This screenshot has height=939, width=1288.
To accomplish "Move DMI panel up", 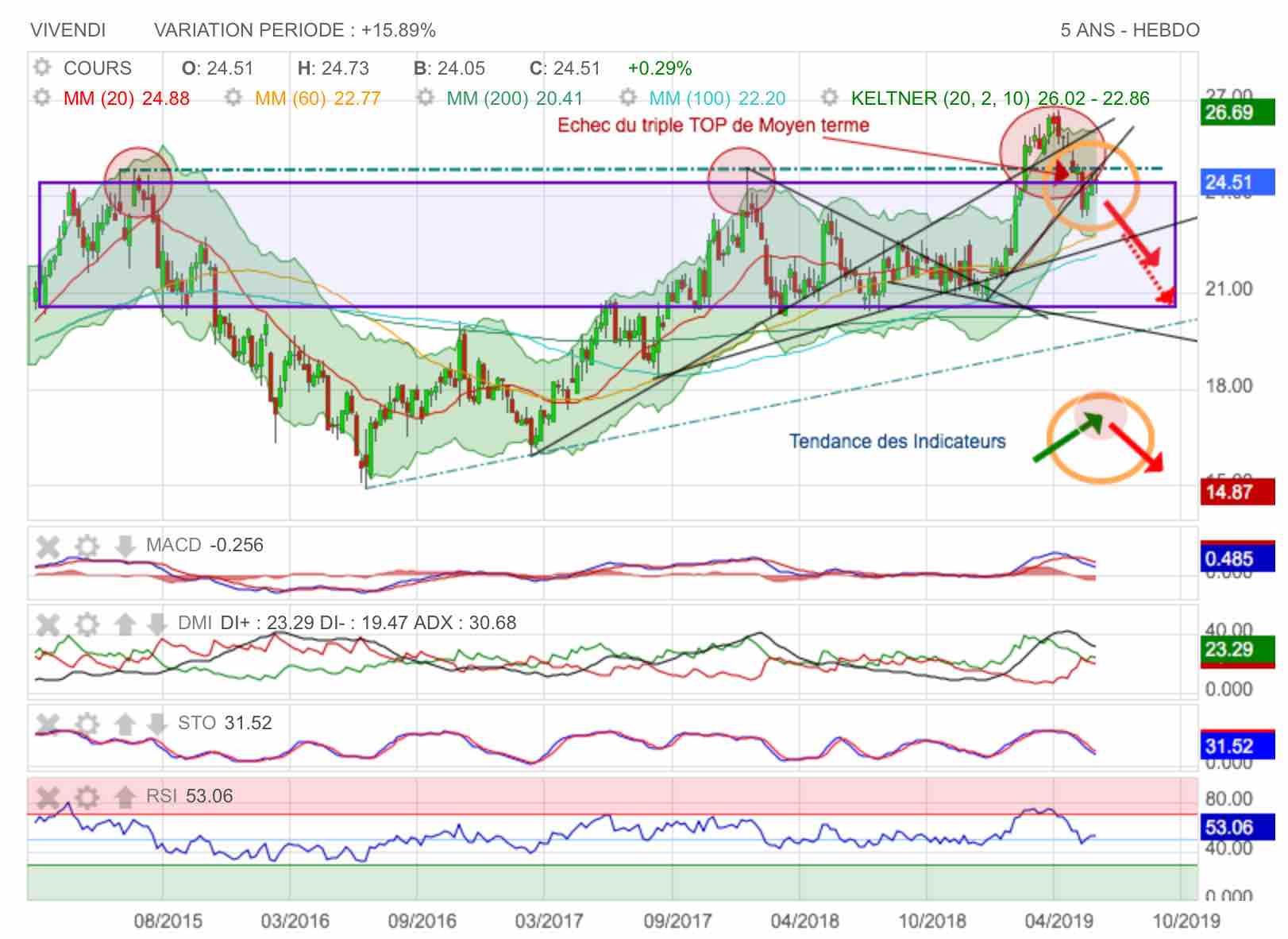I will coord(125,624).
